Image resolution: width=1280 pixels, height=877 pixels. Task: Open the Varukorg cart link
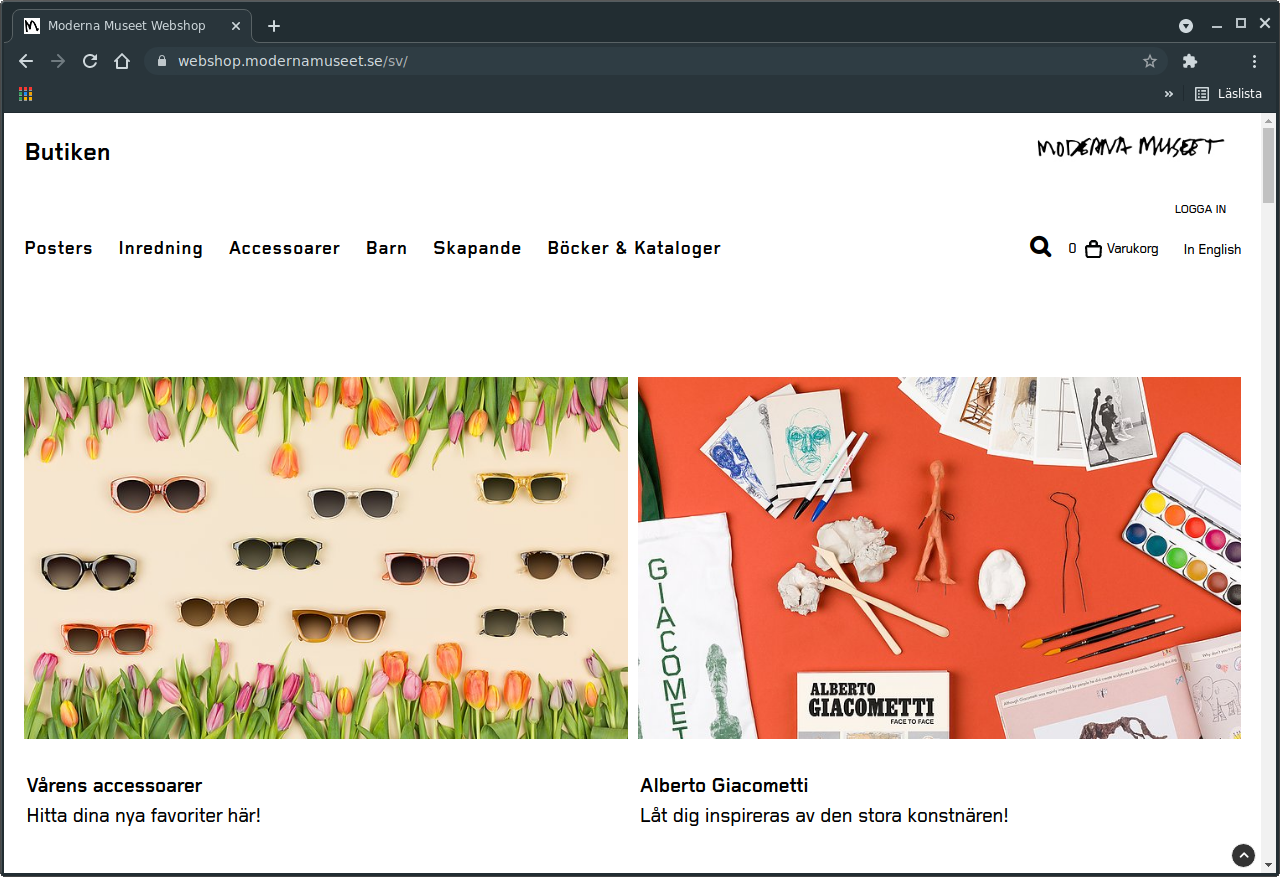tap(1132, 249)
